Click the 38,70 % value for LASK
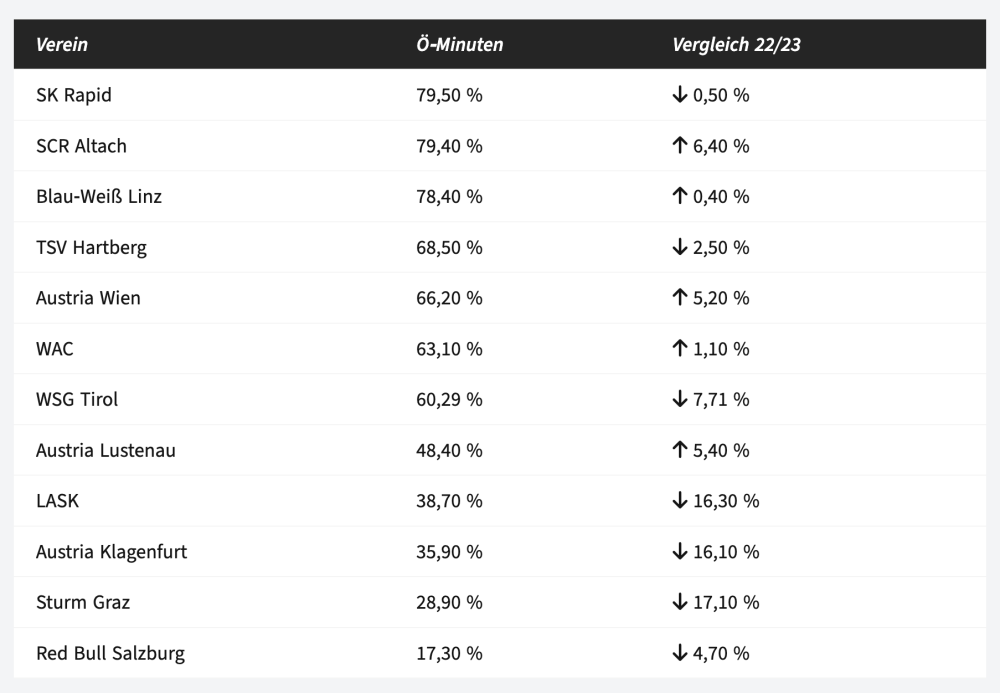 tap(449, 501)
